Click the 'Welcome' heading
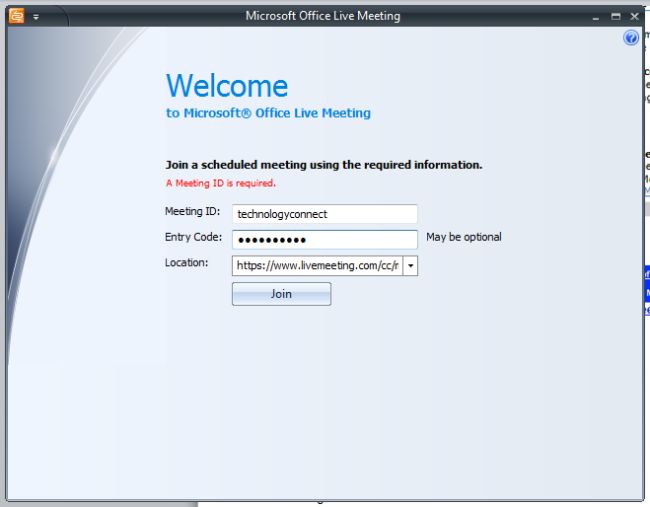The height and width of the screenshot is (507, 650). pyautogui.click(x=227, y=86)
